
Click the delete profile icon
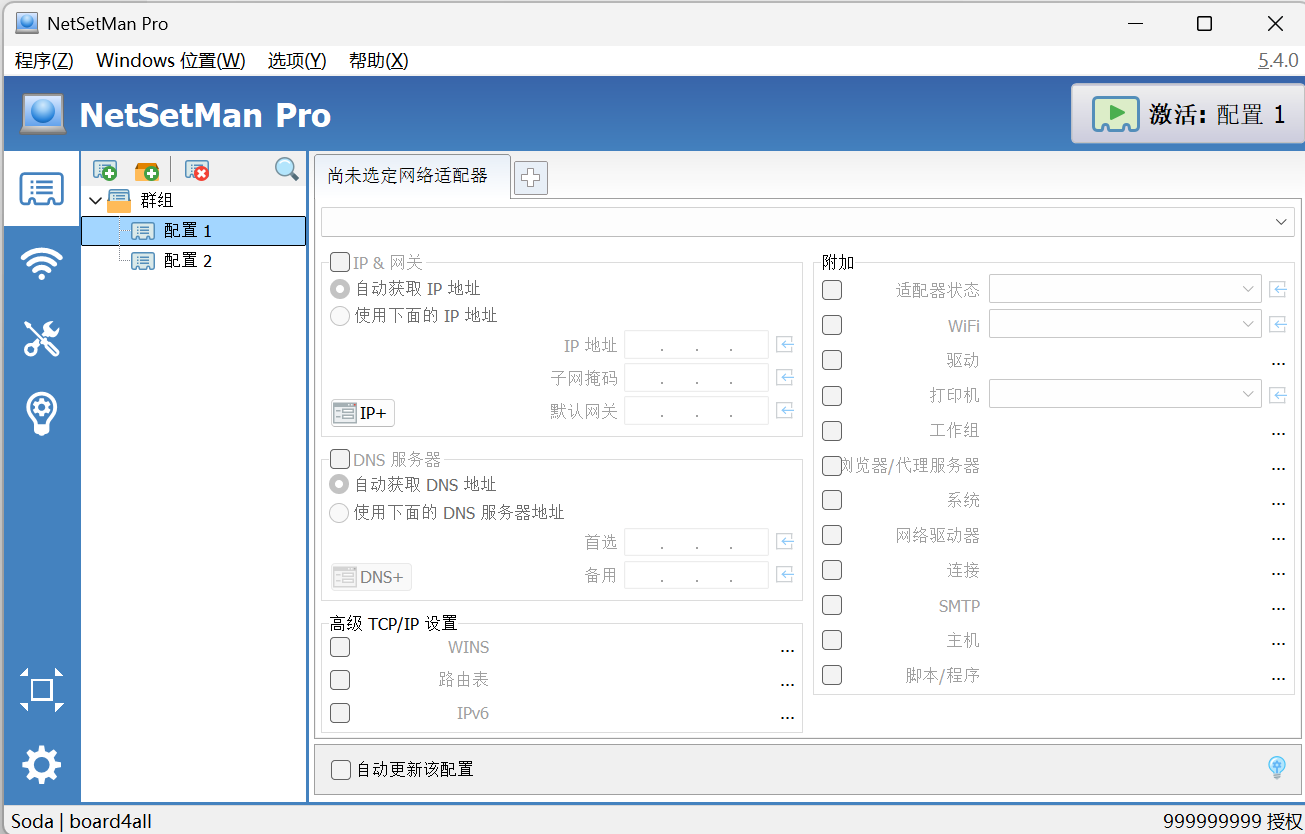pos(197,170)
